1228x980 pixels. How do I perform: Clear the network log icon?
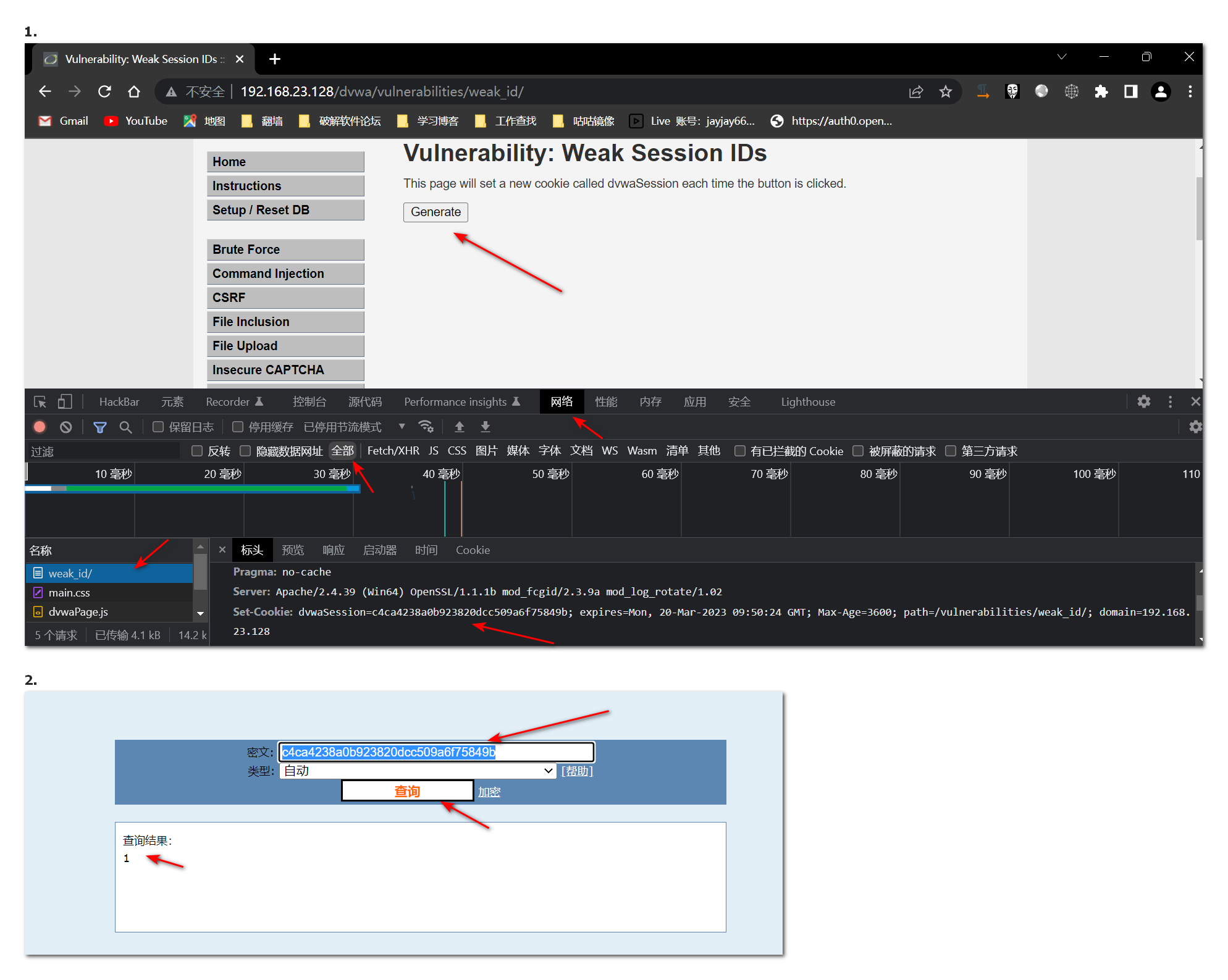(66, 427)
